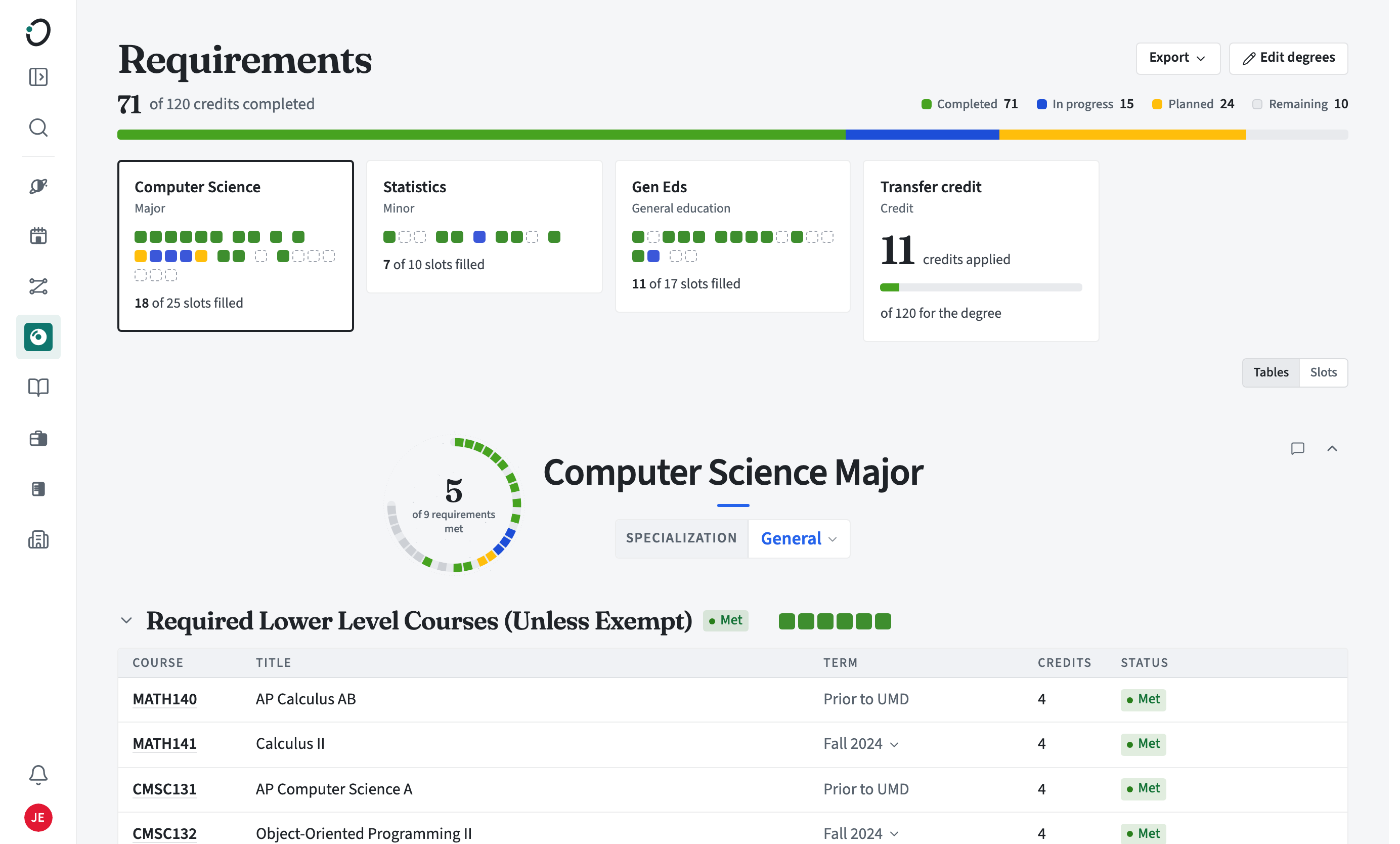Open the building icon in sidebar
1400x844 pixels.
(38, 539)
